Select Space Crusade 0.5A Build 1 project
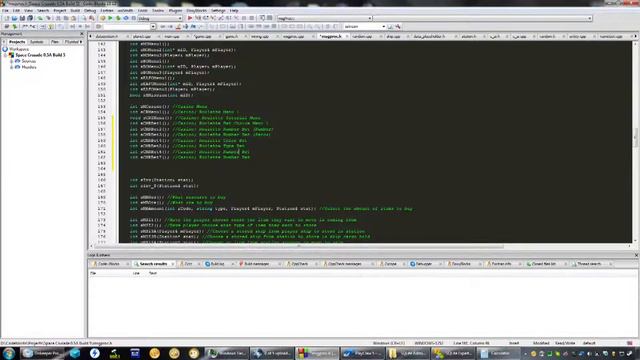Image resolution: width=640 pixels, height=360 pixels. pyautogui.click(x=40, y=55)
